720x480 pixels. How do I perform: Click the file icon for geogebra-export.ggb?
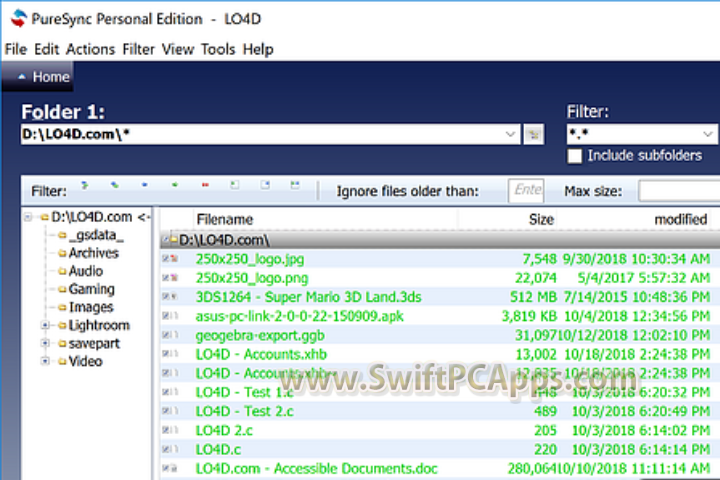tap(174, 335)
